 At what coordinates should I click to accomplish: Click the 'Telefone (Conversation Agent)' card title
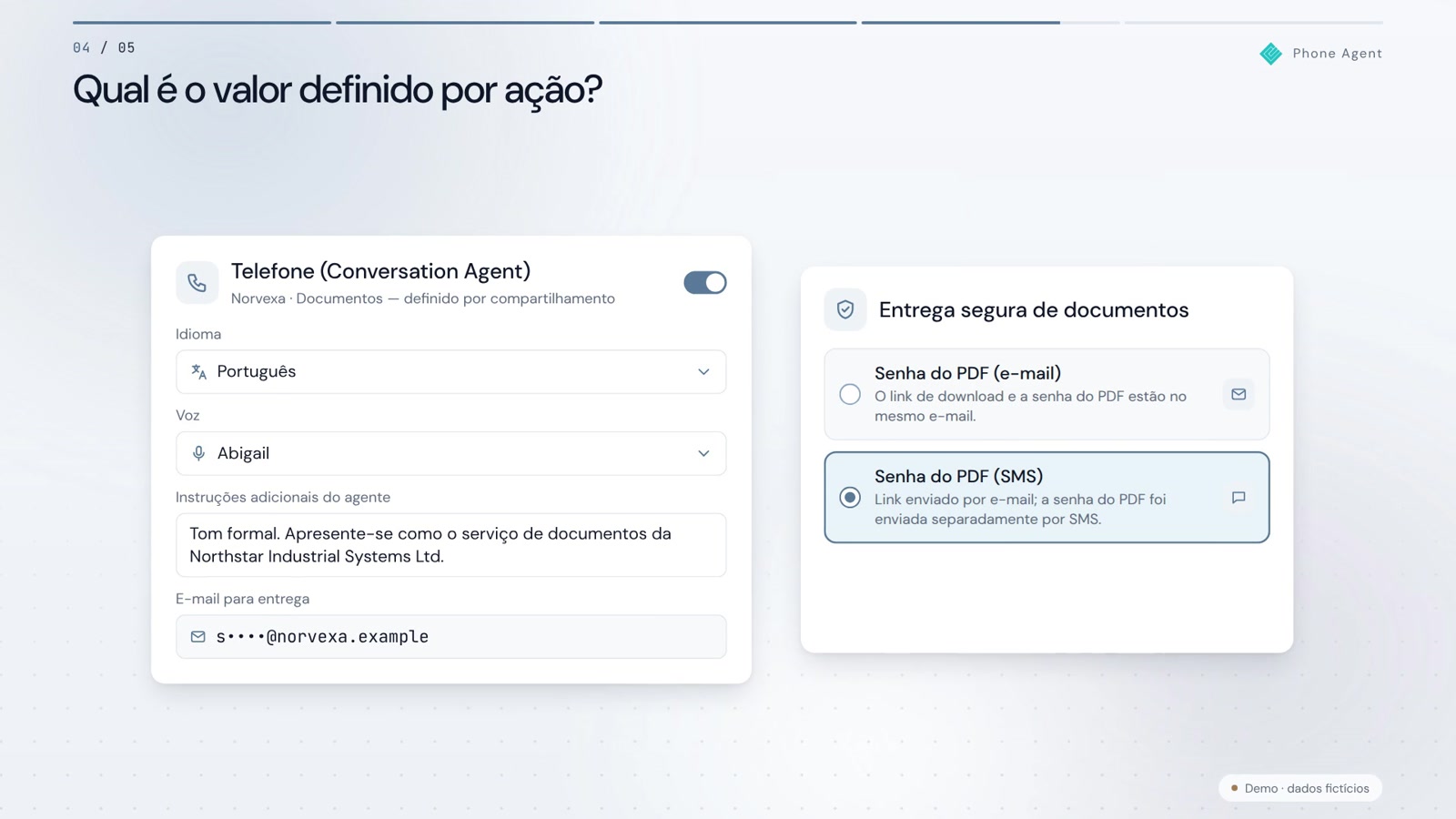click(x=380, y=271)
